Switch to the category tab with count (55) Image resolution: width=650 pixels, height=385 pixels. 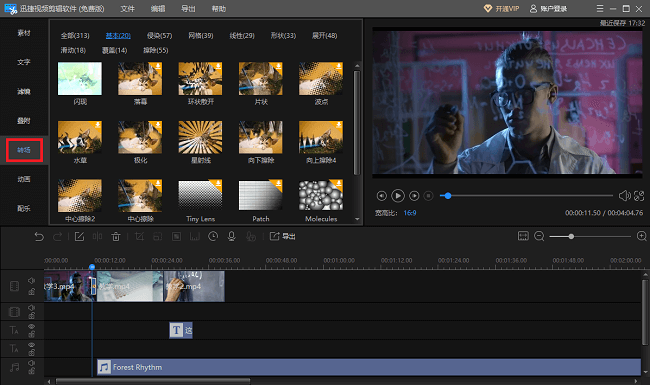click(x=156, y=50)
